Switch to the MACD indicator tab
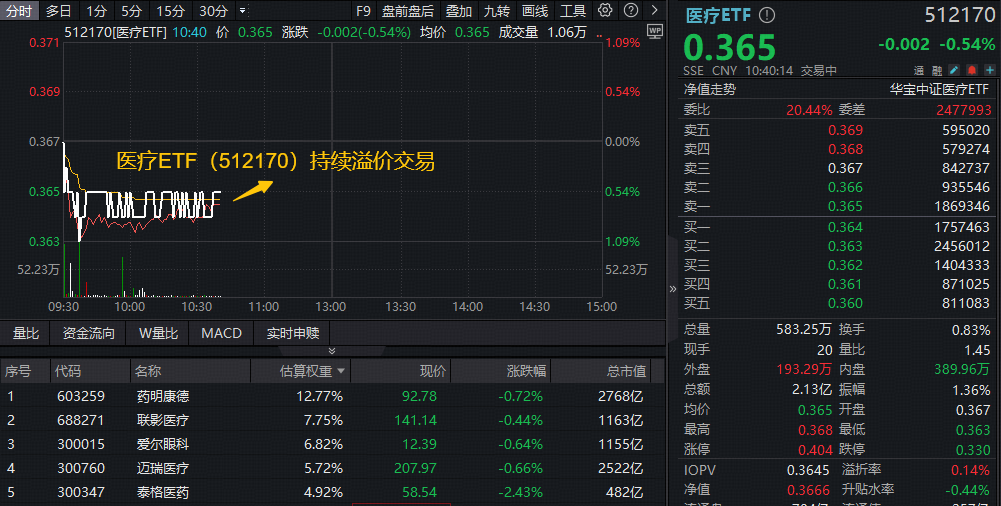This screenshot has width=1001, height=506. click(221, 333)
